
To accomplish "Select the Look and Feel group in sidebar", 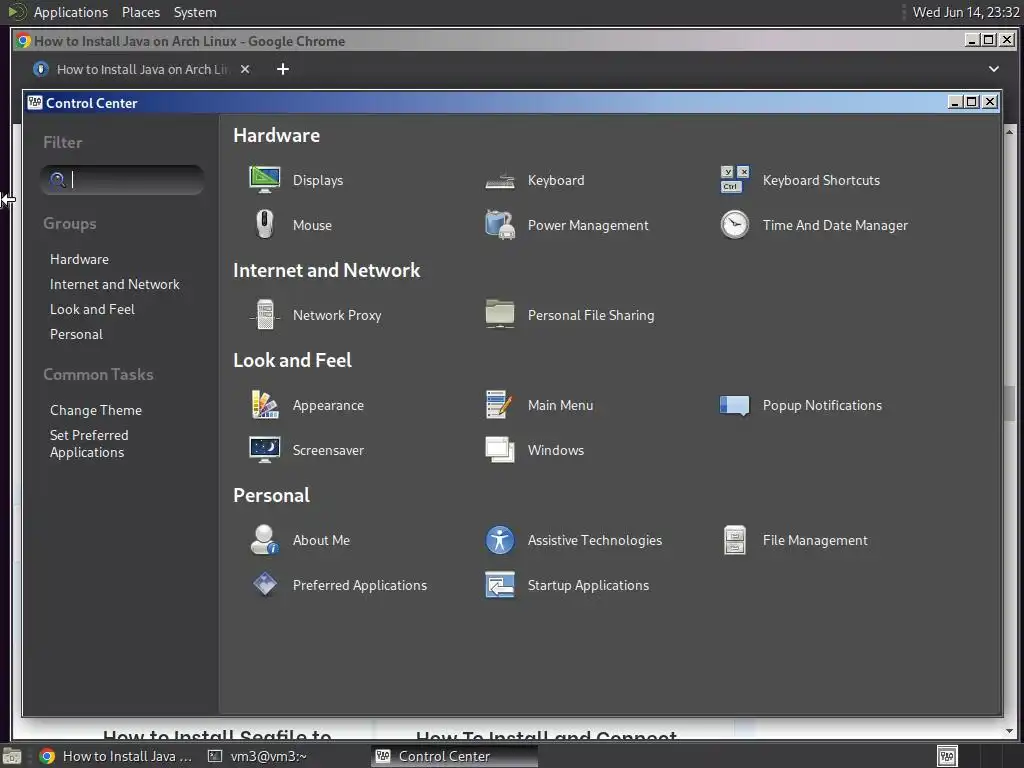I will tap(92, 309).
